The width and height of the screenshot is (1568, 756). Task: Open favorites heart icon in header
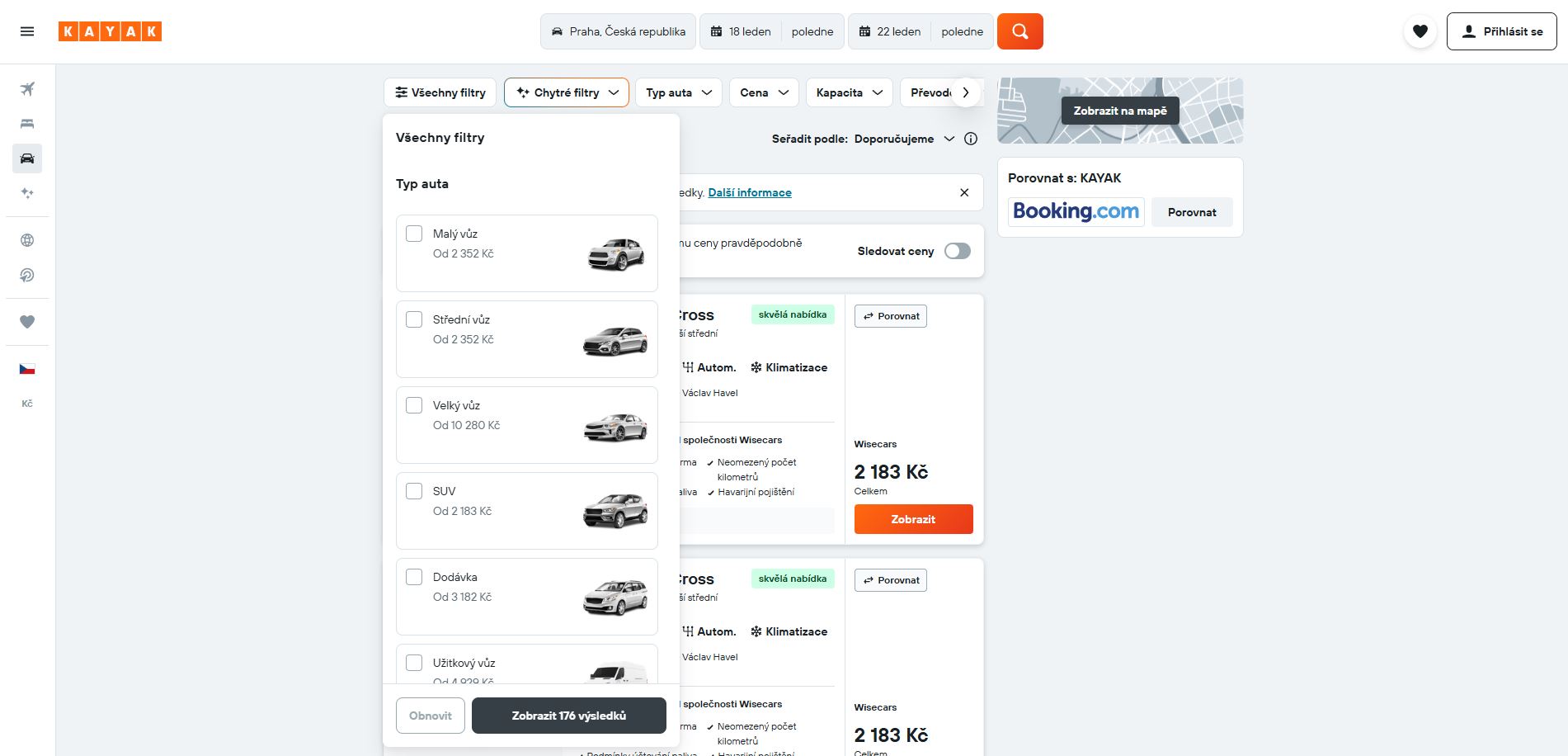(x=1420, y=31)
